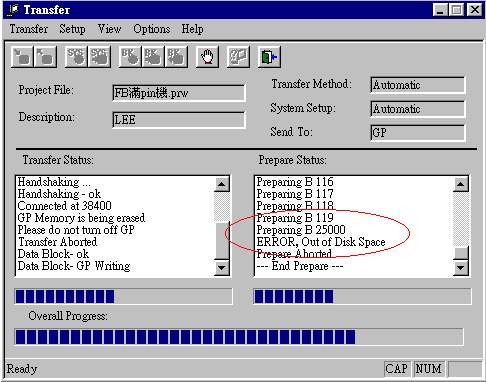Open the Options menu
This screenshot has width=486, height=382.
[x=152, y=29]
